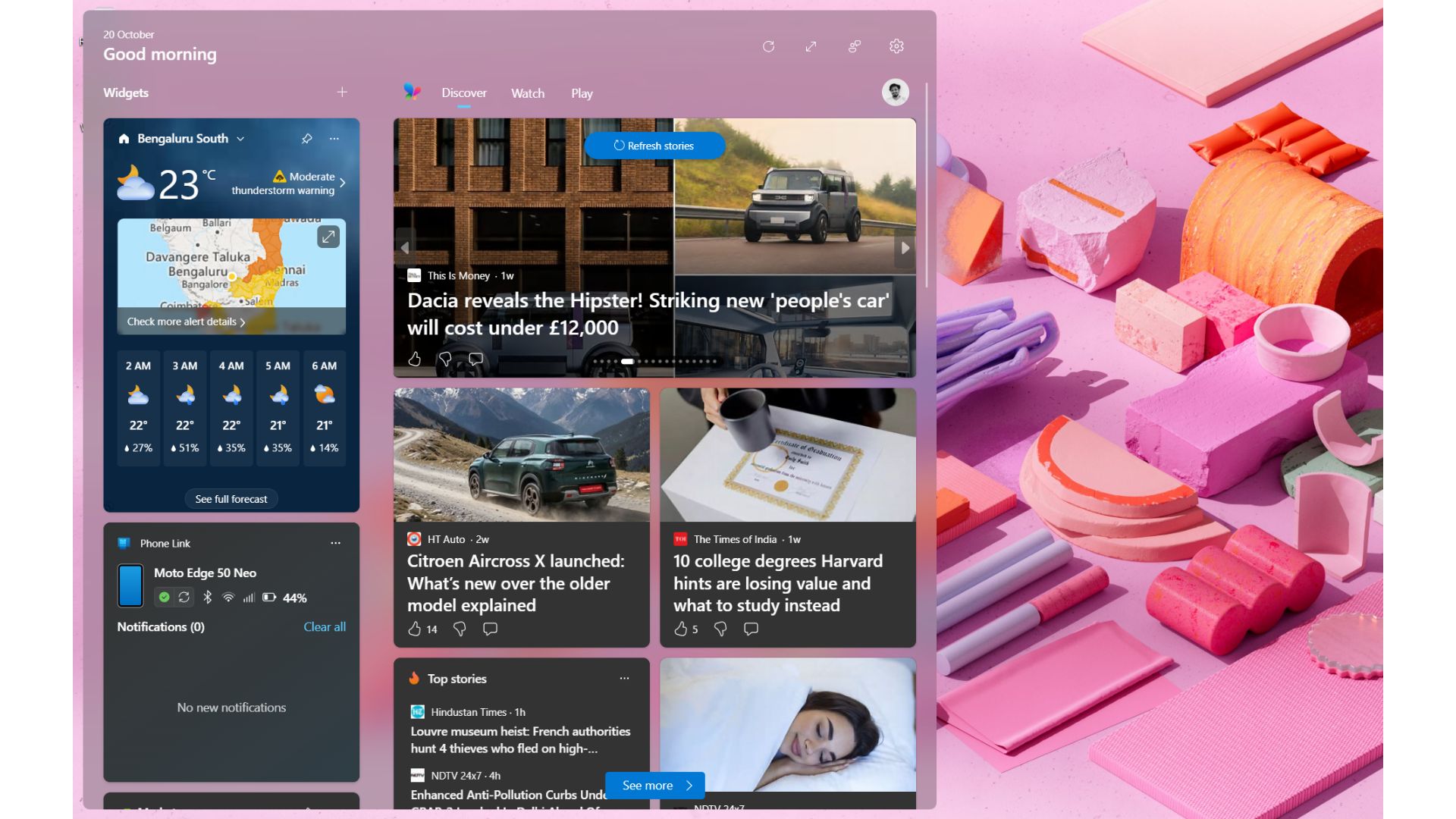This screenshot has width=1456, height=819.
Task: Click the next arrow on the story carousel
Action: (905, 247)
